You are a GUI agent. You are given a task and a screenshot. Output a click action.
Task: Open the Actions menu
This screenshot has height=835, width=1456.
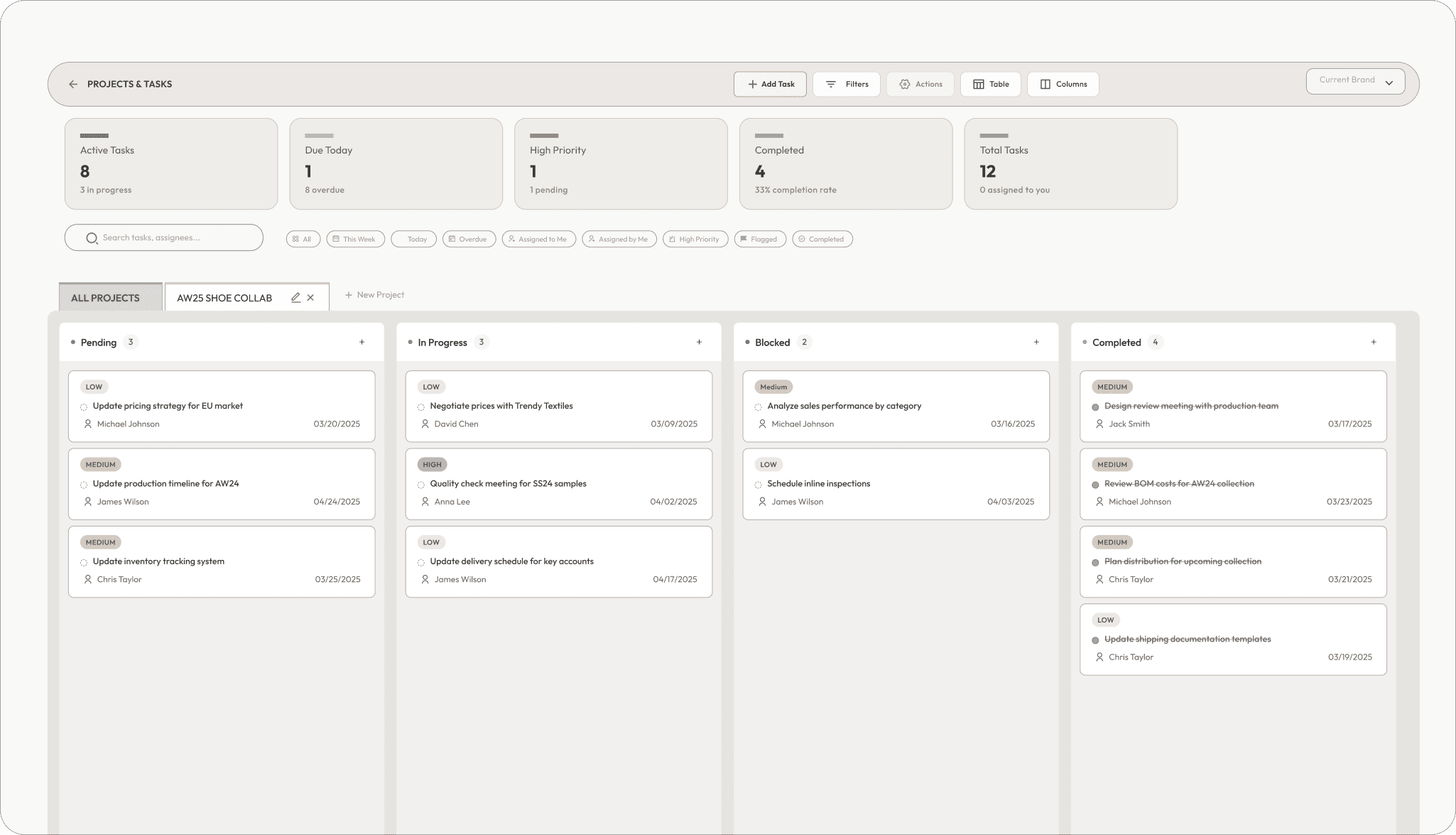pyautogui.click(x=920, y=84)
